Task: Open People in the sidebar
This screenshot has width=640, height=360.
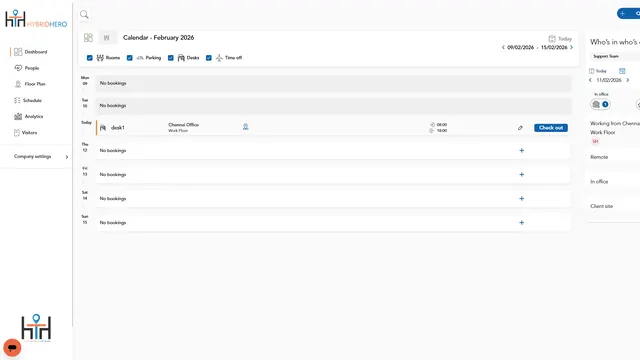Action: click(27, 68)
